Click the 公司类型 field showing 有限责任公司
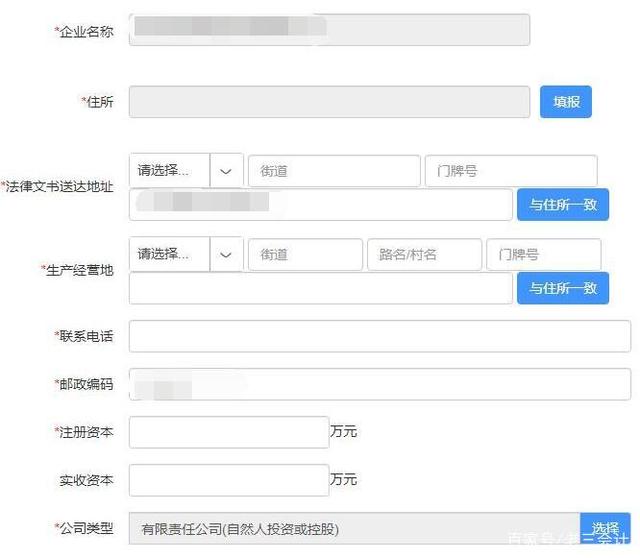The width and height of the screenshot is (640, 558). (x=354, y=529)
